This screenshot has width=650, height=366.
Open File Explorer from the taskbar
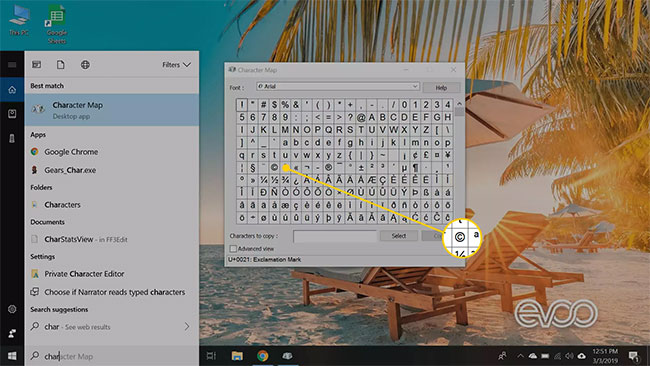pos(237,356)
